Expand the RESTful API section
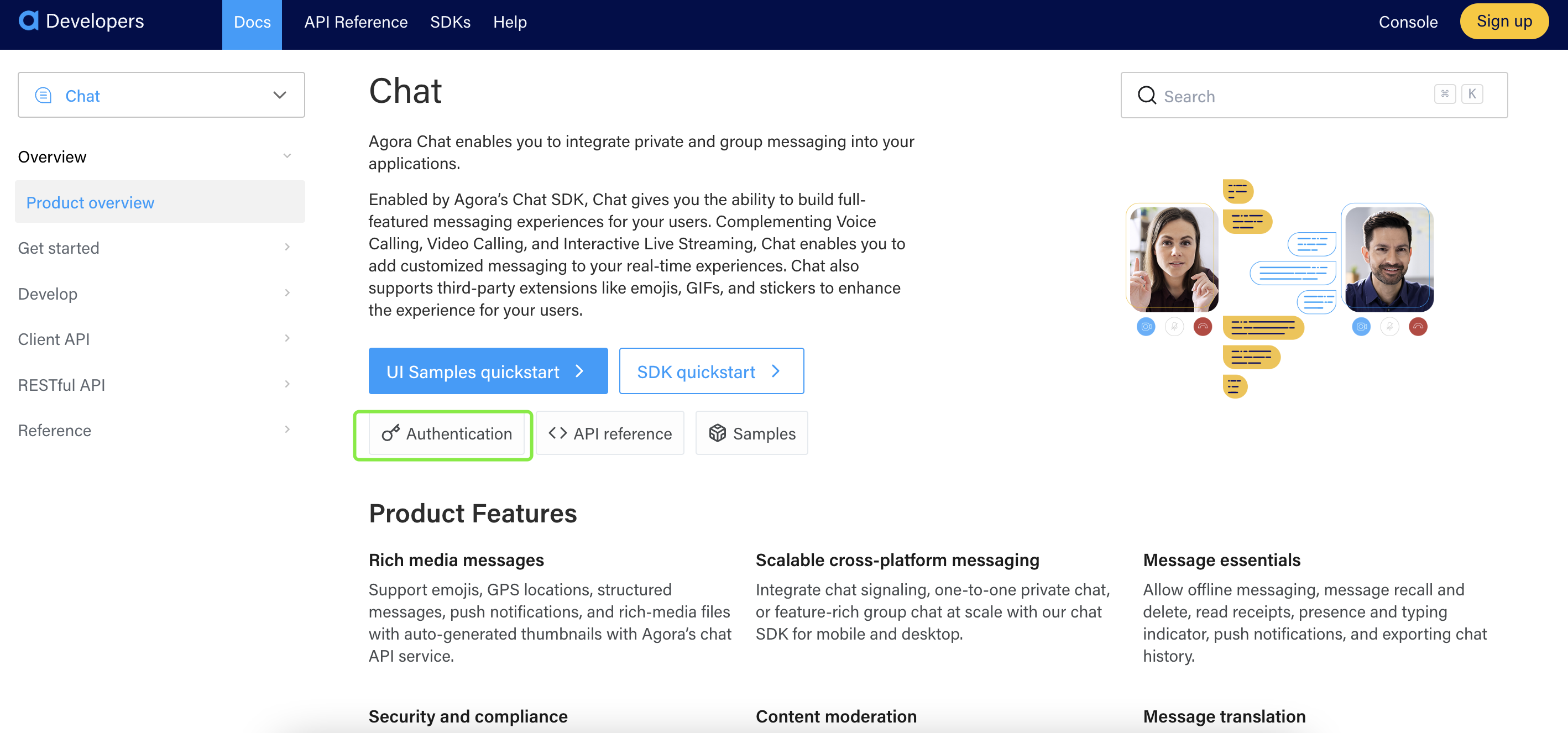Viewport: 1568px width, 733px height. 287,384
